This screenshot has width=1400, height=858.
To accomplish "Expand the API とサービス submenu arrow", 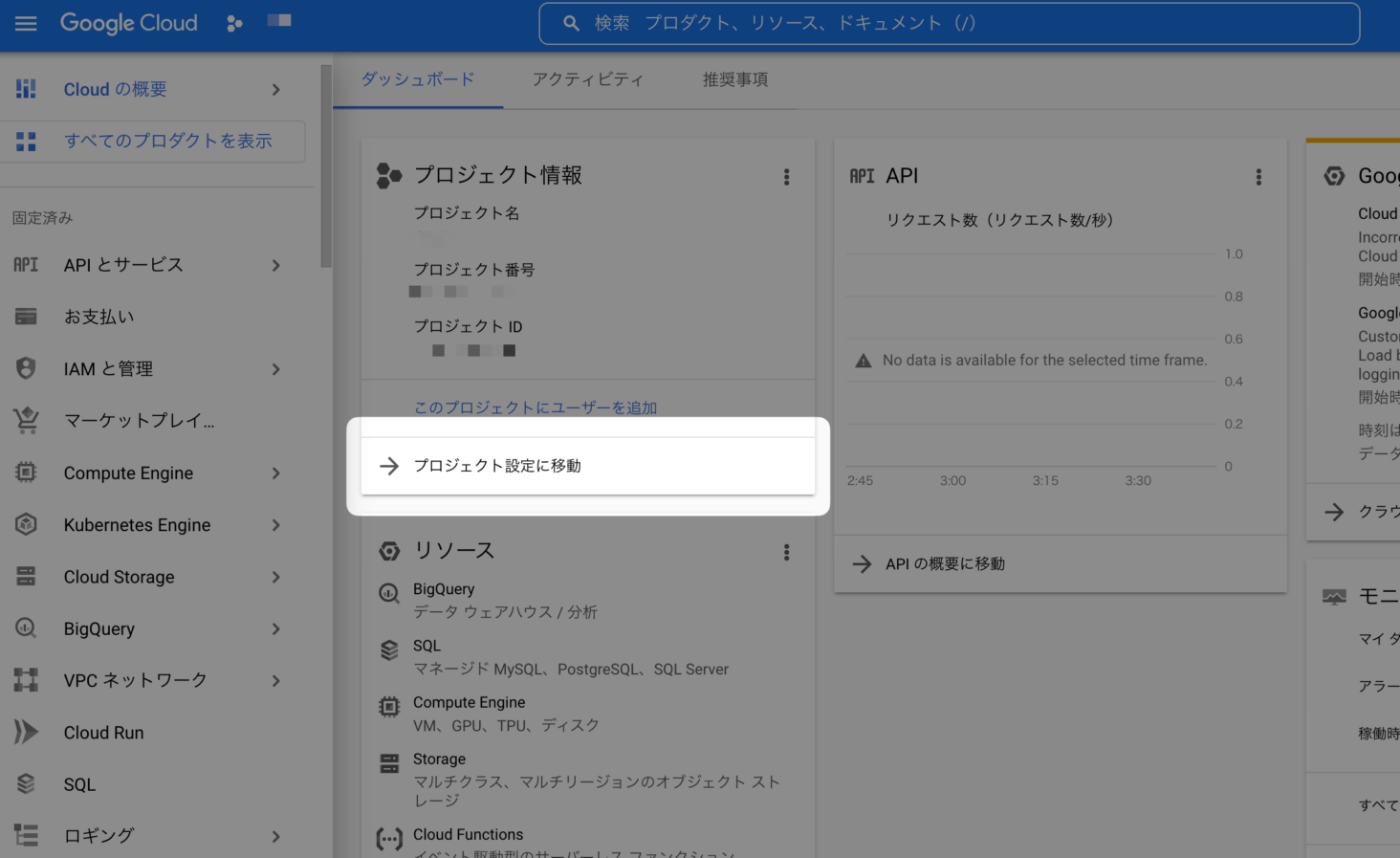I will pos(275,265).
